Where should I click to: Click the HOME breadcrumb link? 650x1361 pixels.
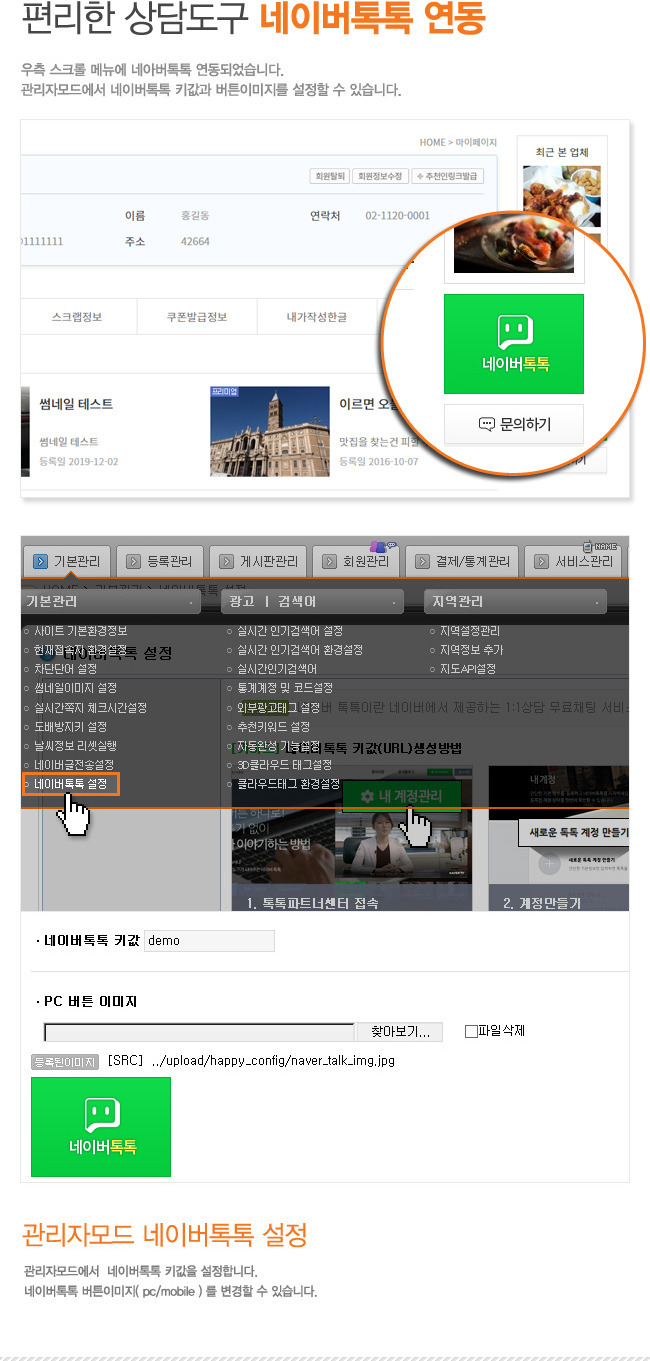point(432,143)
